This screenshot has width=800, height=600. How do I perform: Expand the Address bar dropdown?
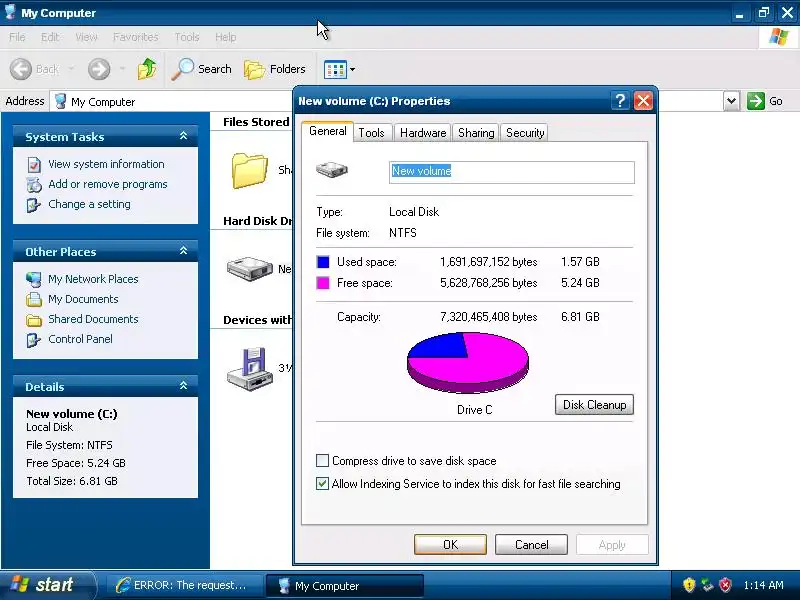(731, 101)
